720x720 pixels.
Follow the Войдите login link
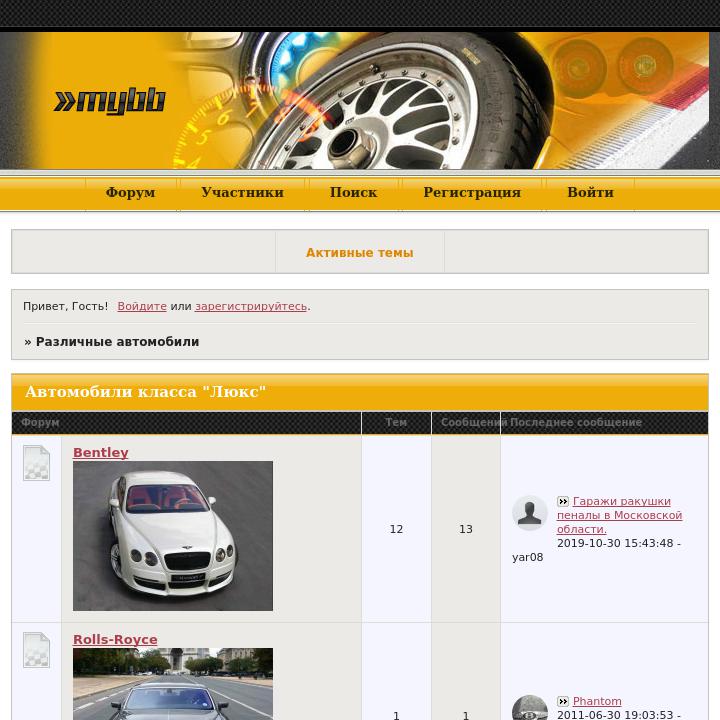click(x=142, y=306)
